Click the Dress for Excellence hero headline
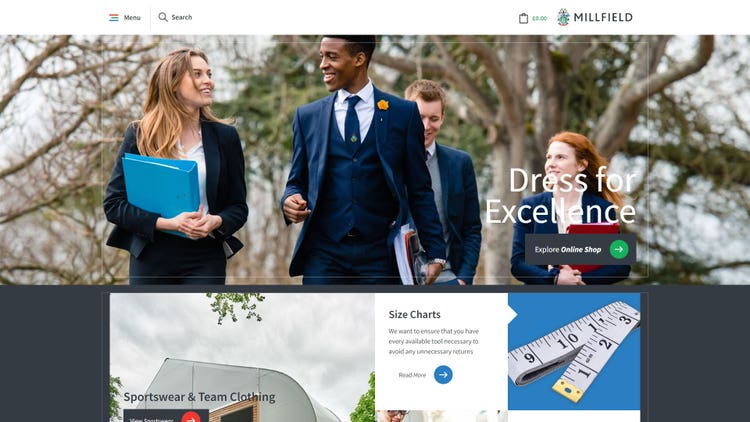The height and width of the screenshot is (422, 750). 561,195
